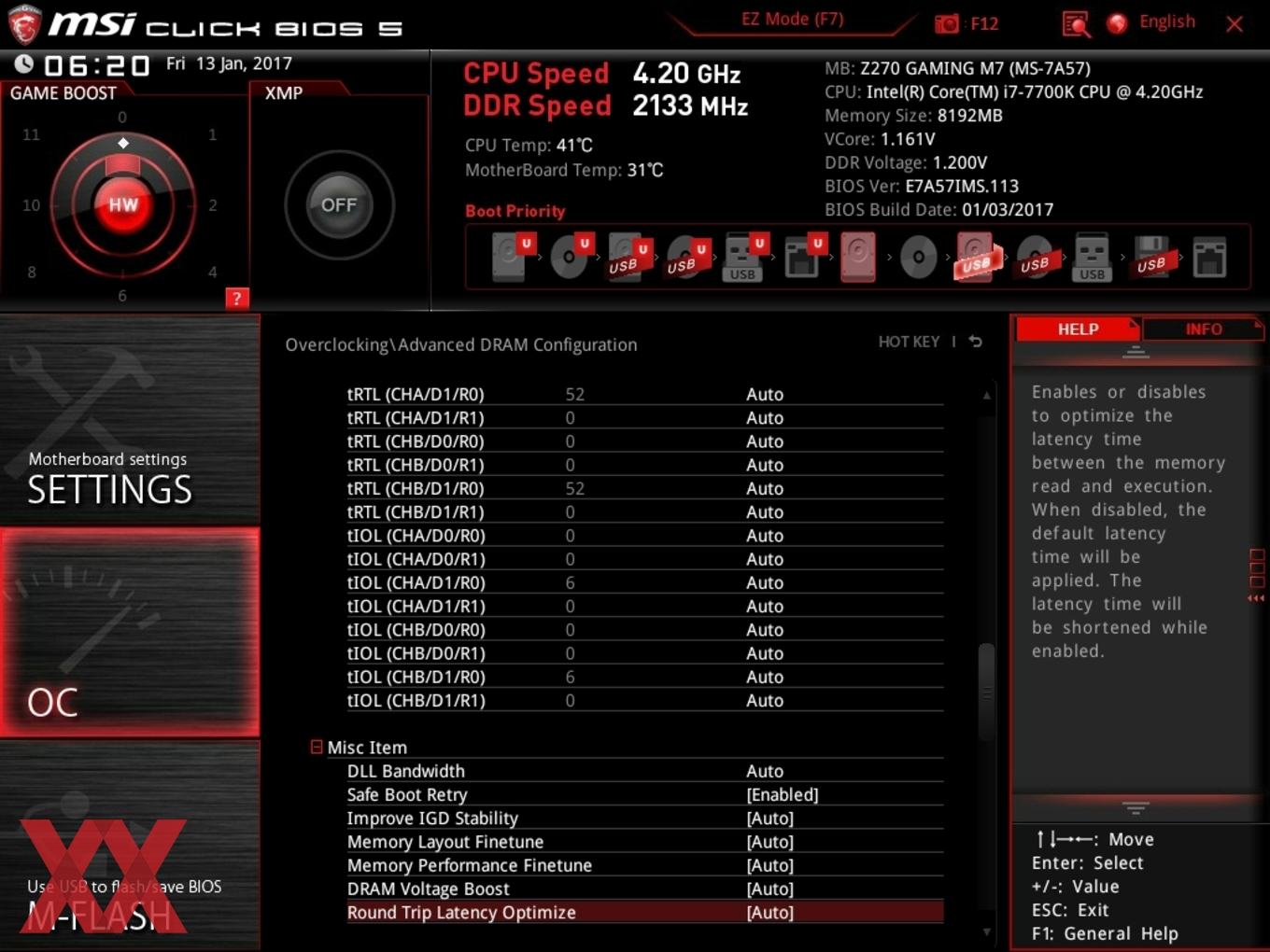Open DRAM Voltage Boost [Auto] option
Image resolution: width=1270 pixels, height=952 pixels.
(x=769, y=889)
